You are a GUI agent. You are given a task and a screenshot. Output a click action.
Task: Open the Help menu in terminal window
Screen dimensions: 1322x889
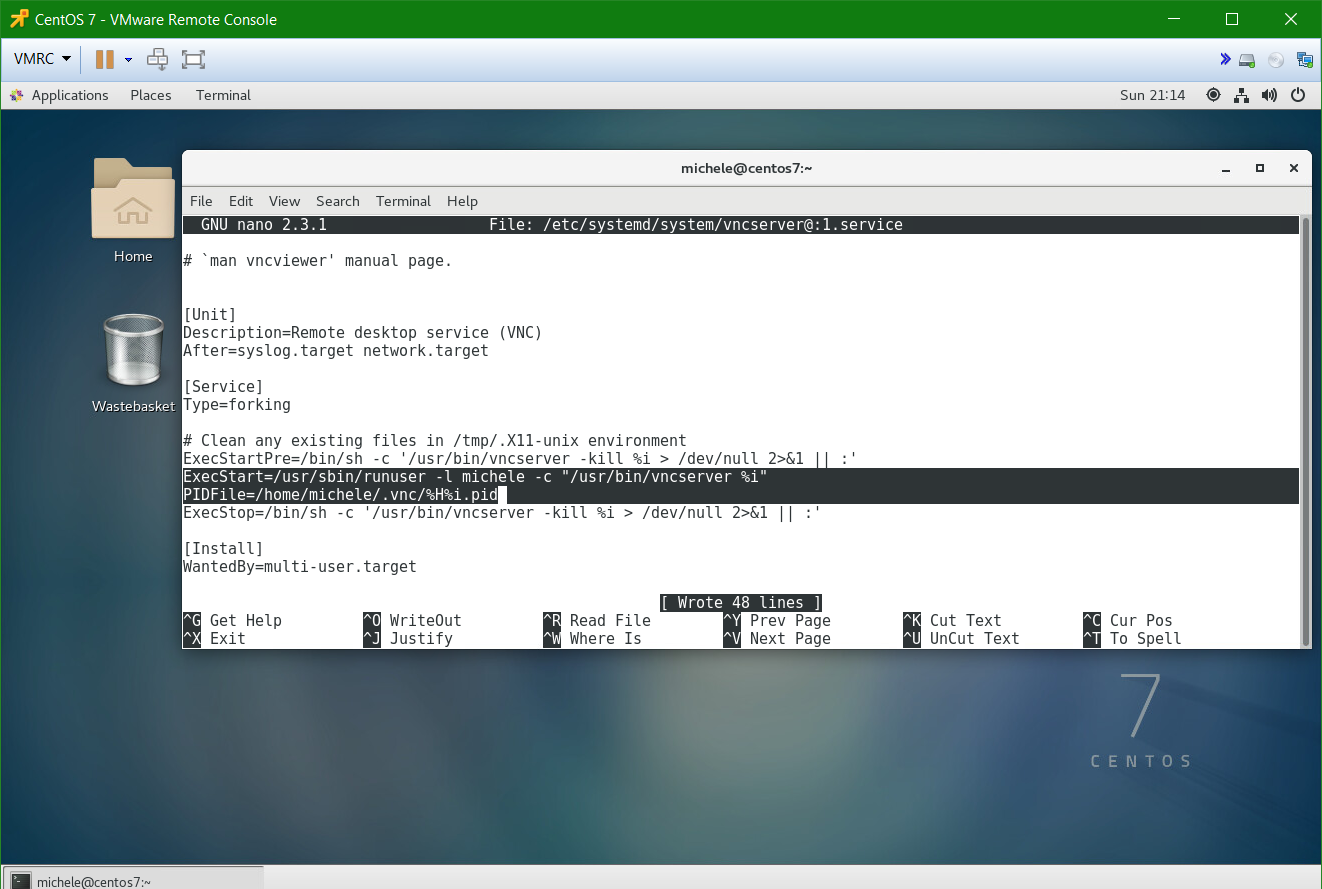click(462, 201)
